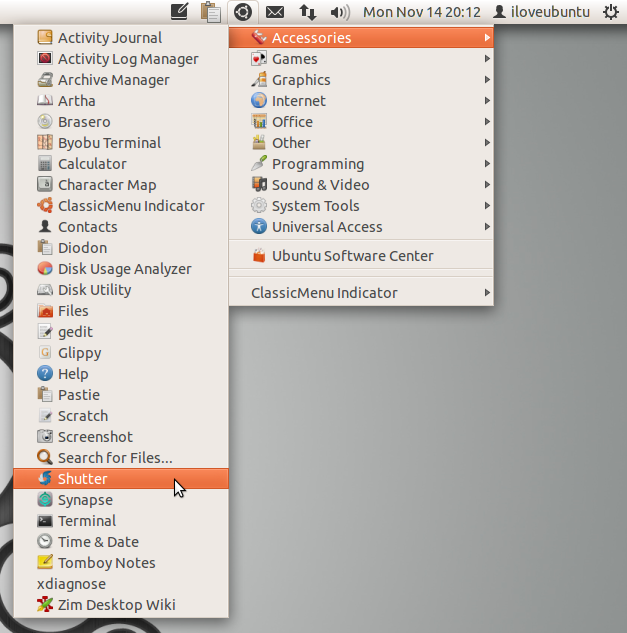This screenshot has height=633, width=627.
Task: Launch Activity Log Manager
Action: tap(121, 59)
